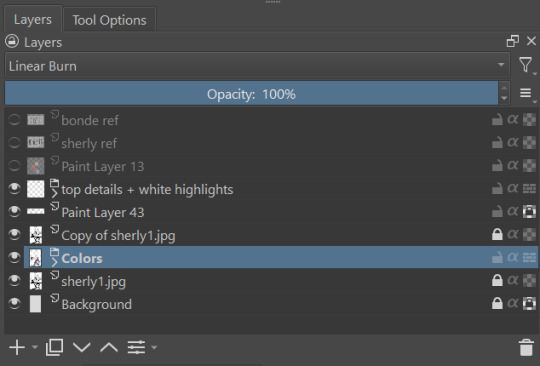540x366 pixels.
Task: Switch to the Tool Options tab
Action: click(x=109, y=20)
